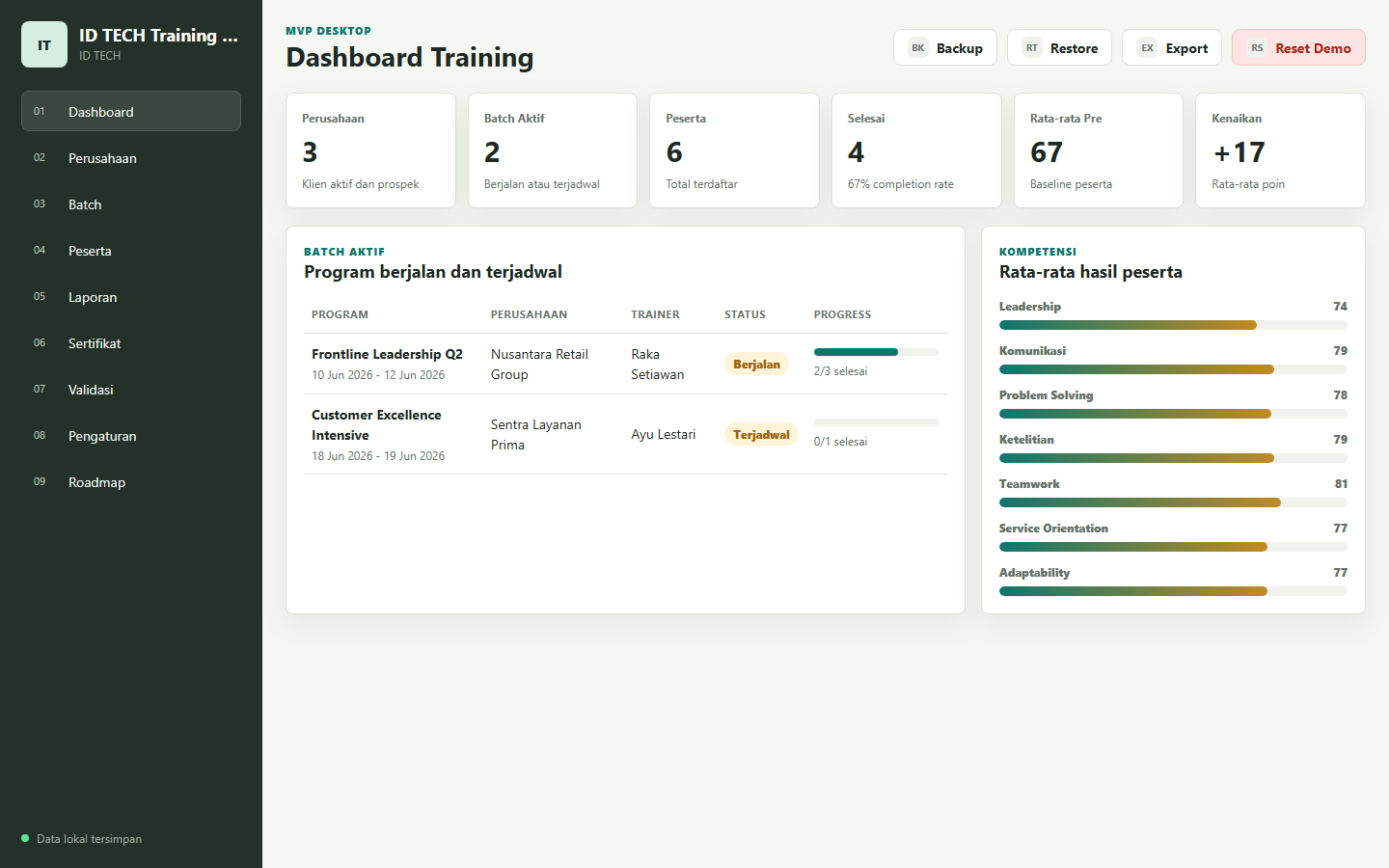Open the Sertifikat page

point(131,343)
